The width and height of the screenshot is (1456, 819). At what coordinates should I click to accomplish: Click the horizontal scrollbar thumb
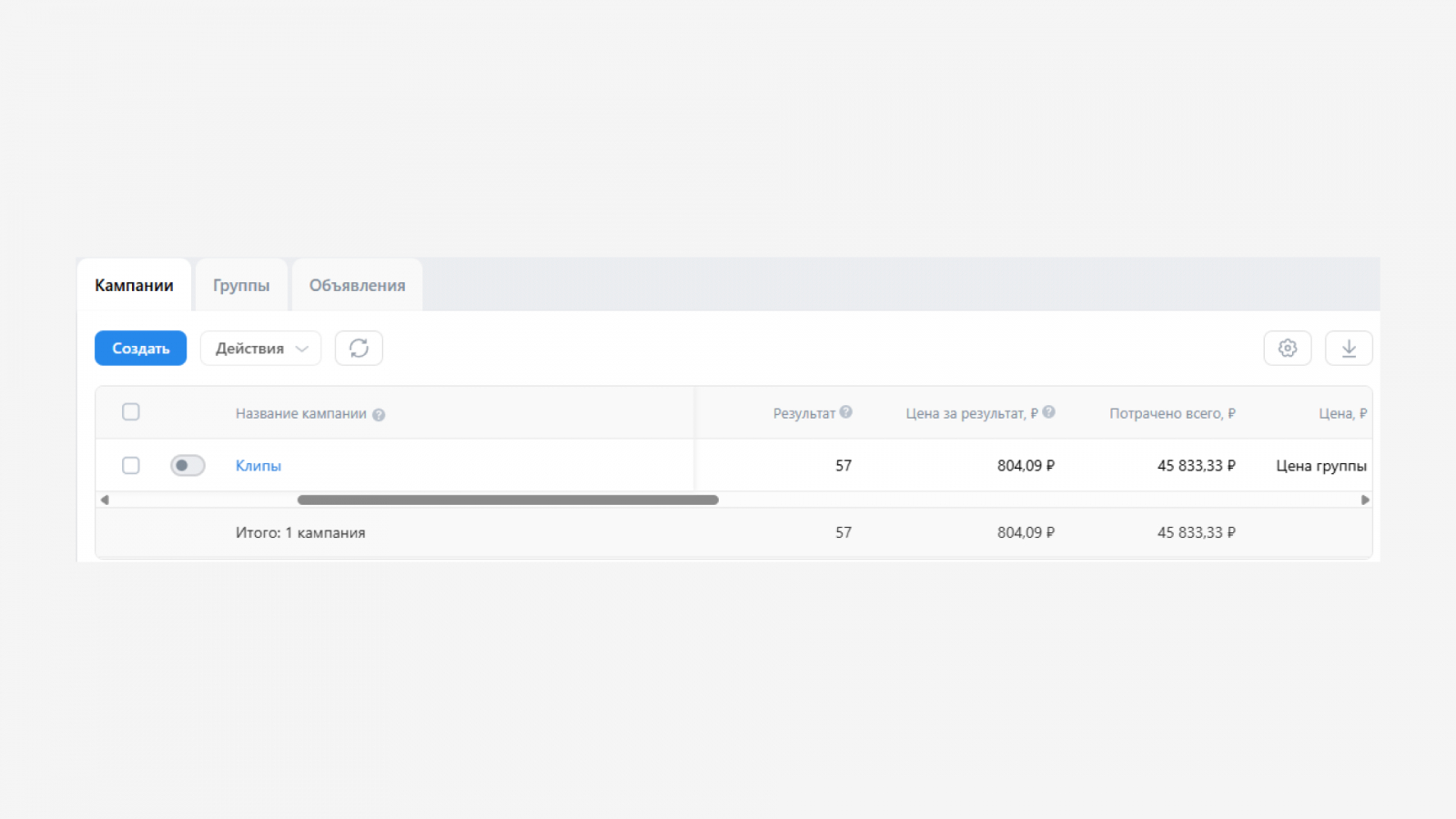tap(508, 500)
